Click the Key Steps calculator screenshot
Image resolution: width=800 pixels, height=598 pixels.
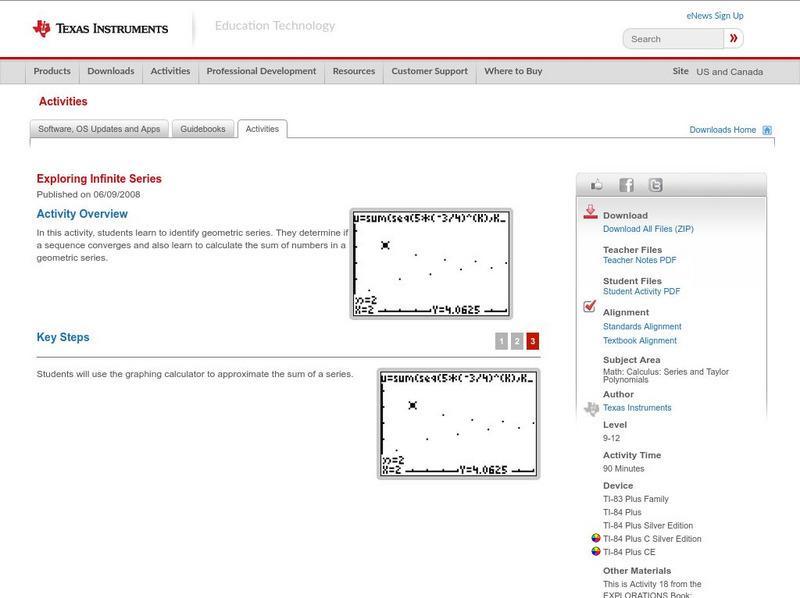458,424
